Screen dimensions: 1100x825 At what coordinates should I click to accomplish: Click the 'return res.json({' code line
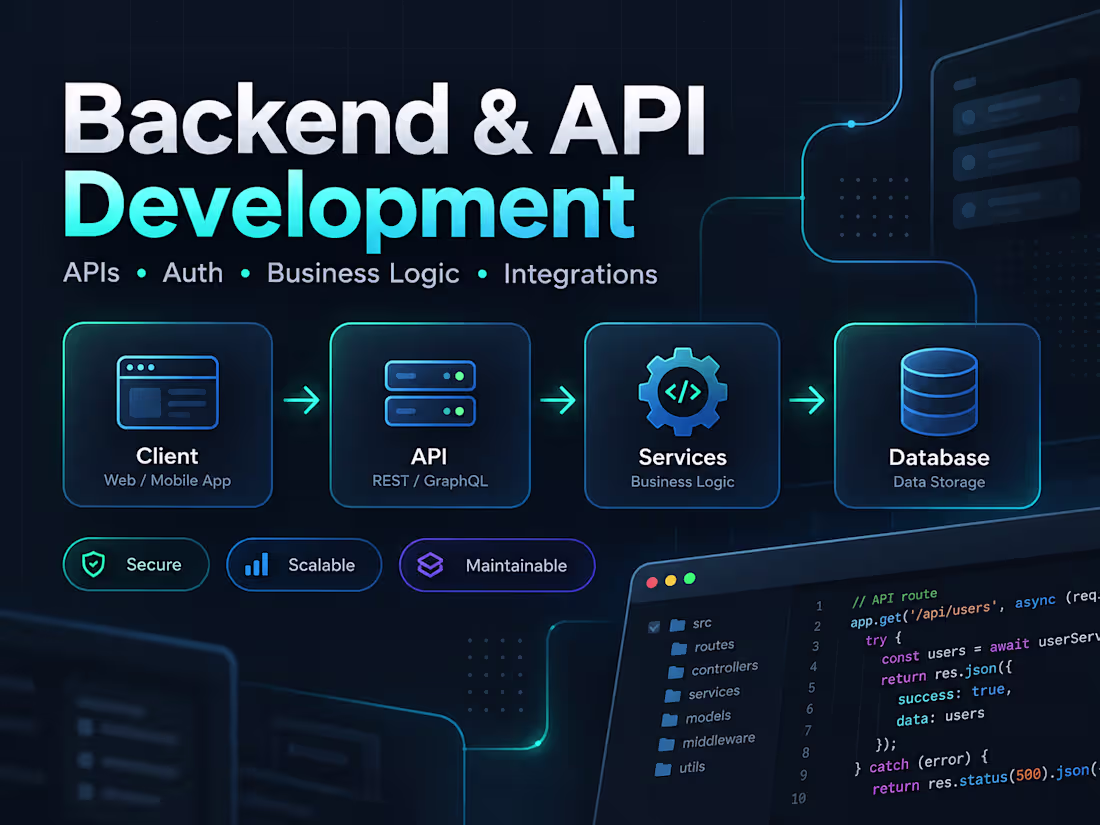pyautogui.click(x=946, y=673)
